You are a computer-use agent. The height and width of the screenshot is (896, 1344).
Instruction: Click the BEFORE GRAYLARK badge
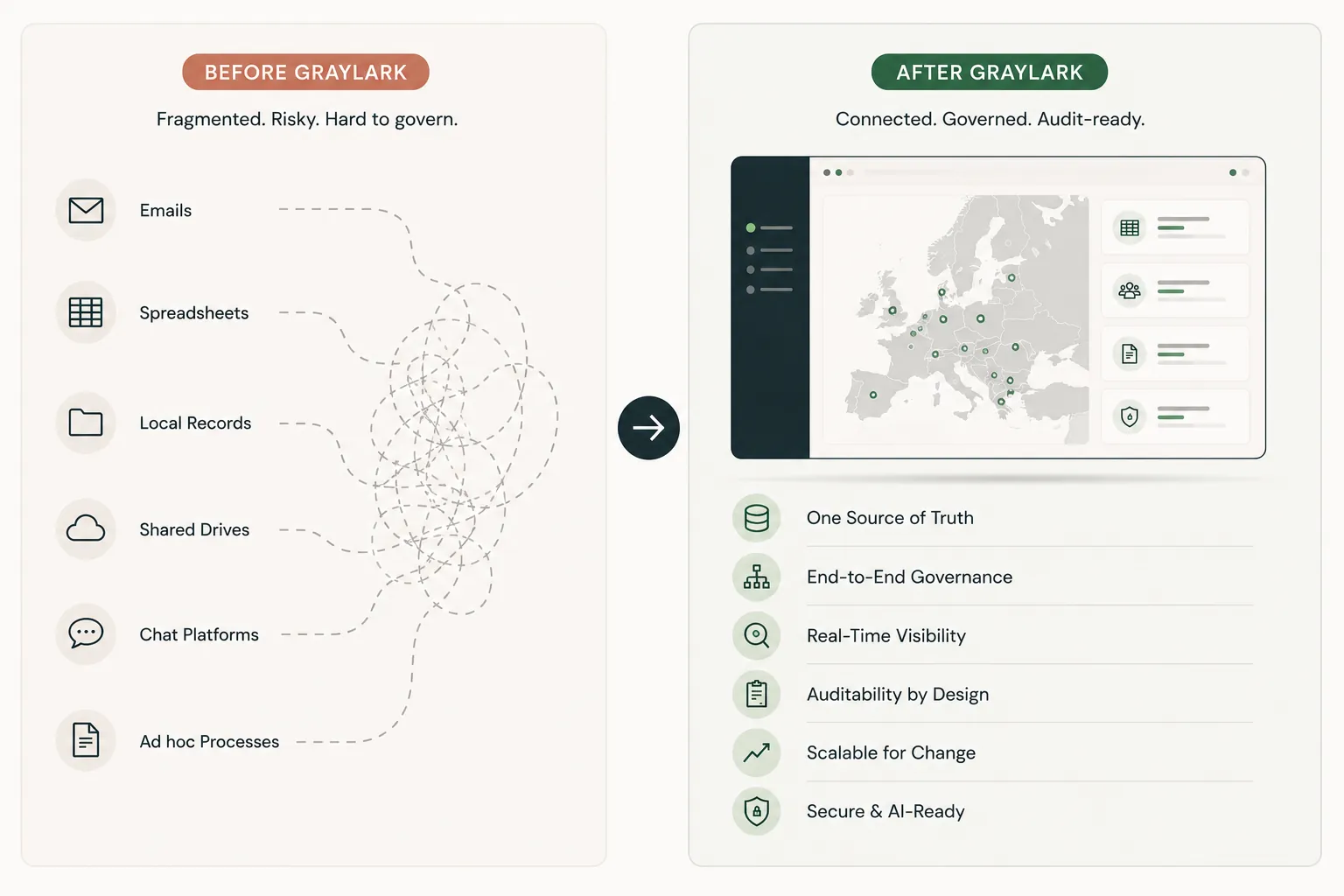tap(305, 72)
